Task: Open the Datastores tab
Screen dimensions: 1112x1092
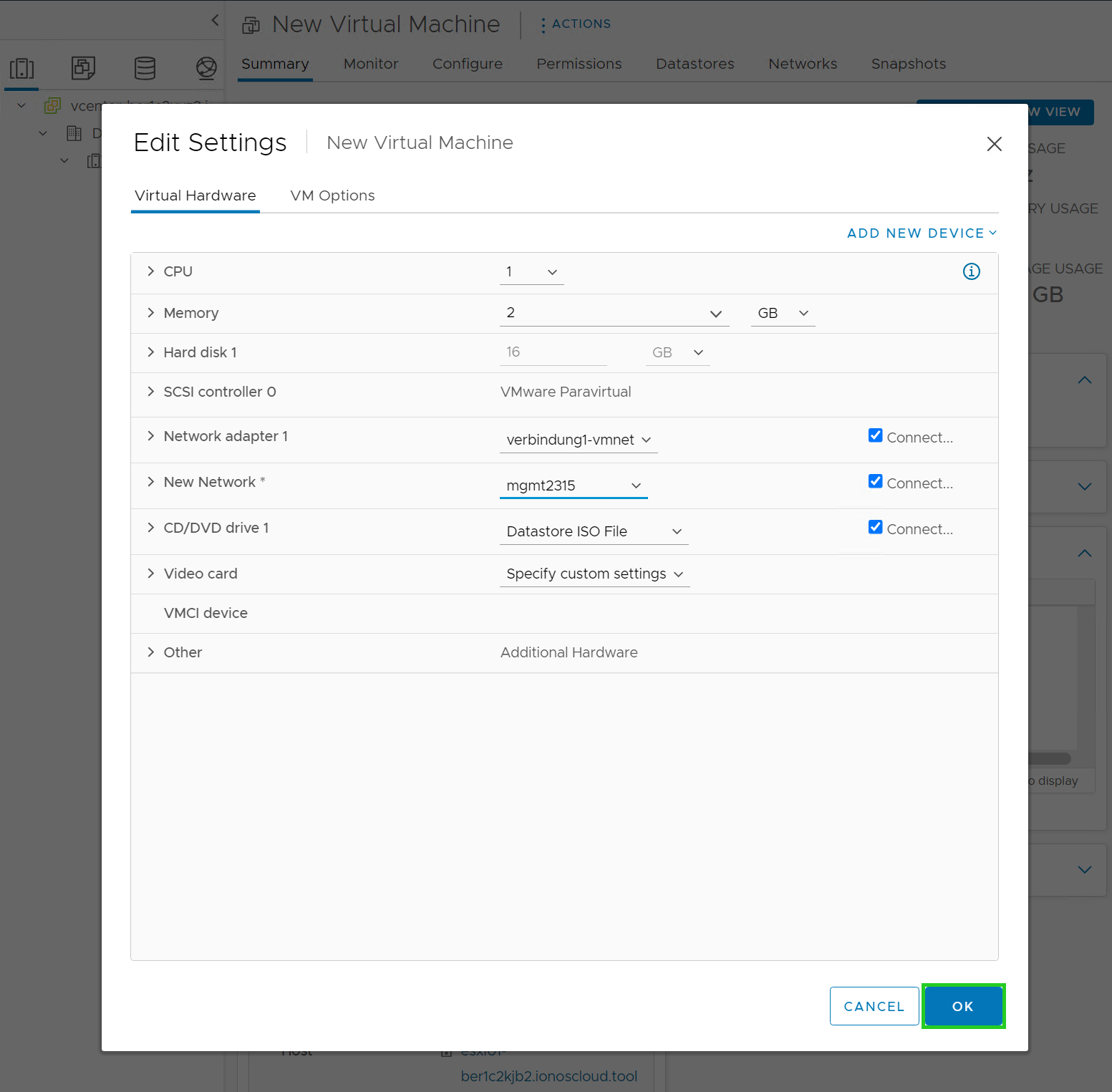Action: point(695,64)
